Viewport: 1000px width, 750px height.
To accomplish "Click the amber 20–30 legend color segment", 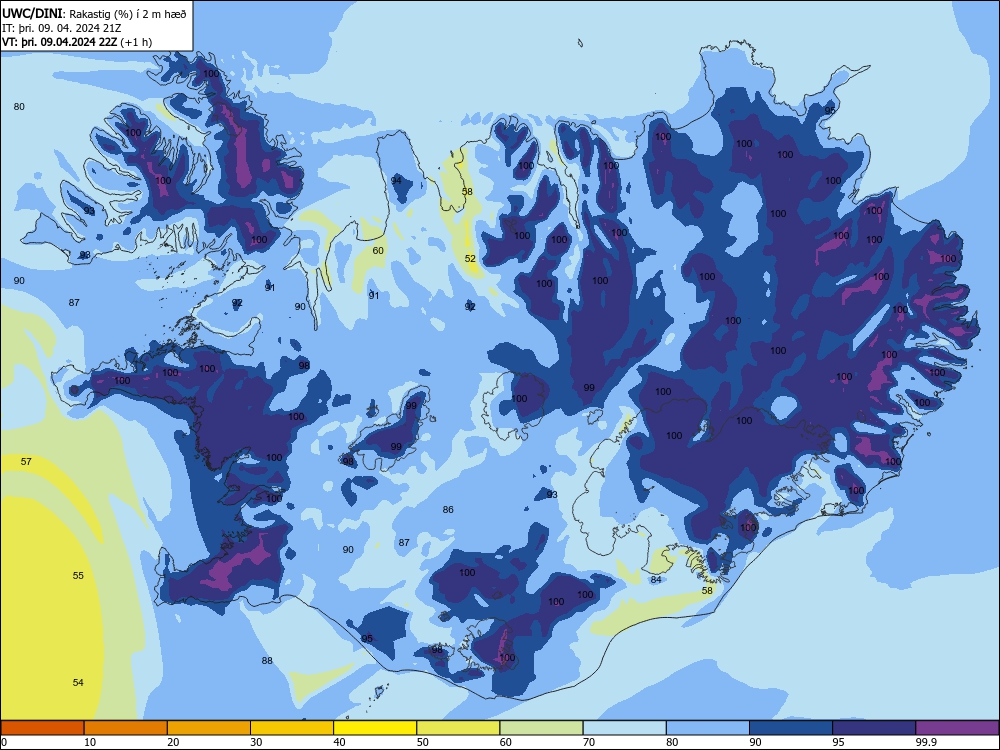I will click(x=209, y=728).
